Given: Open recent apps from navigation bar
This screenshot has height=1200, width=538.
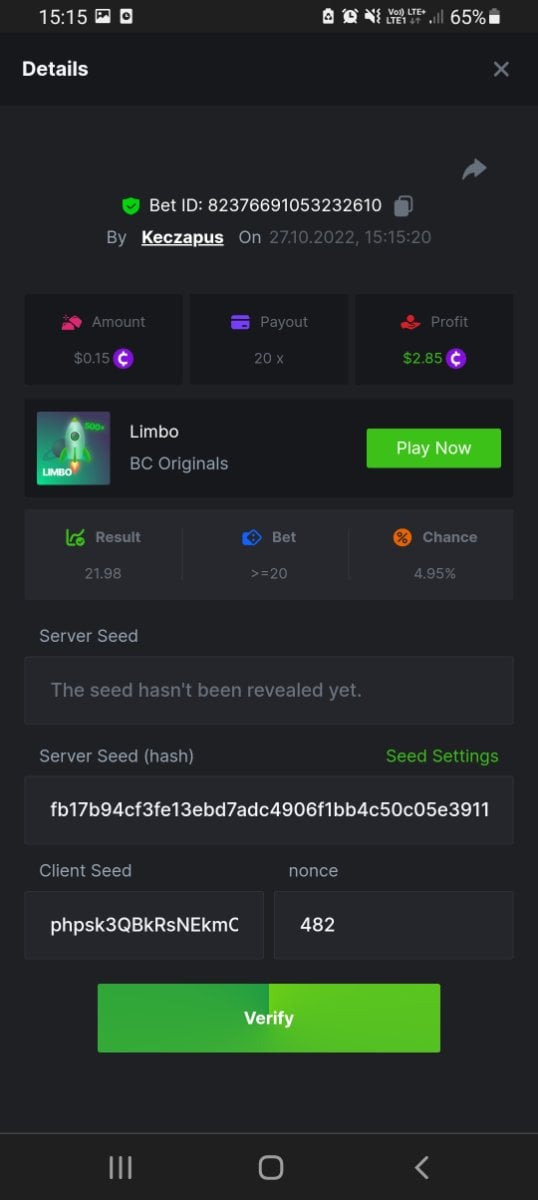Looking at the screenshot, I should pos(120,1167).
